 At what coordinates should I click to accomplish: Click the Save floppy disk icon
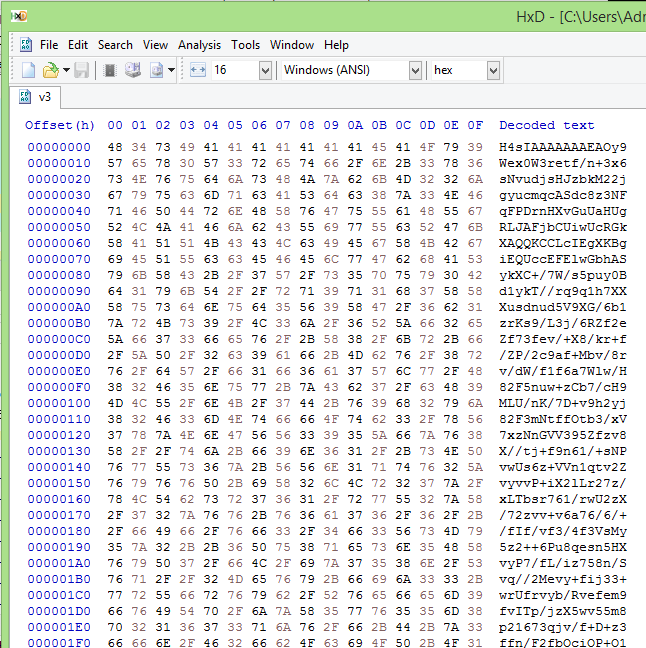(82, 70)
